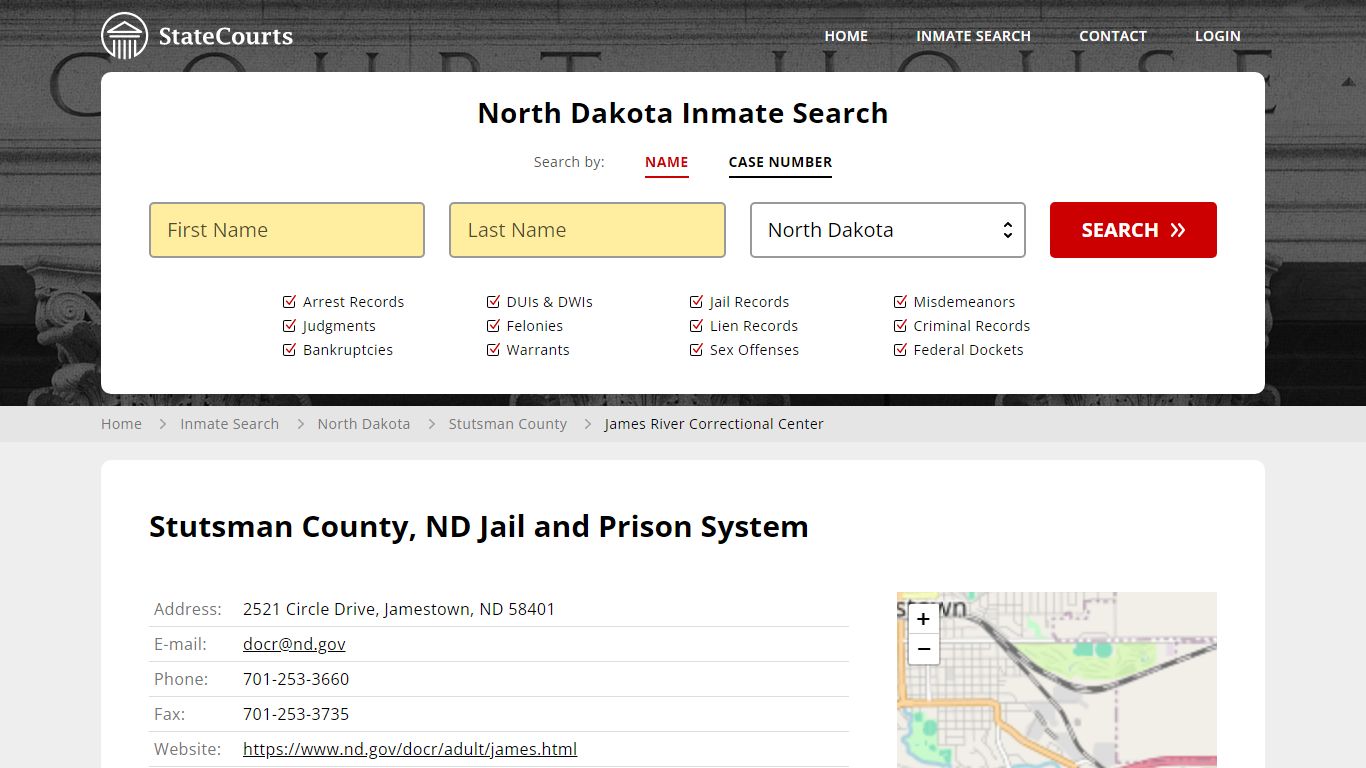Viewport: 1366px width, 768px height.
Task: Open the HOME menu item
Action: [846, 36]
